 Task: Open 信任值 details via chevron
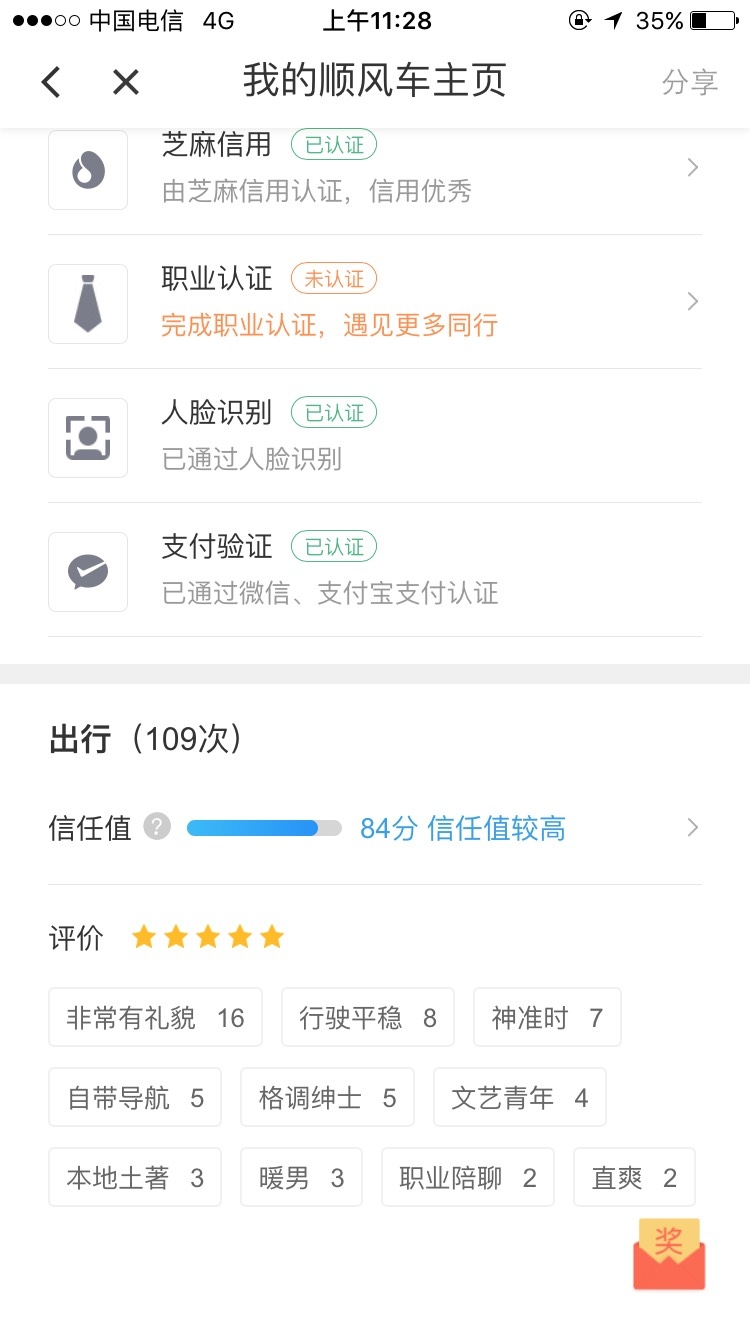(x=692, y=828)
